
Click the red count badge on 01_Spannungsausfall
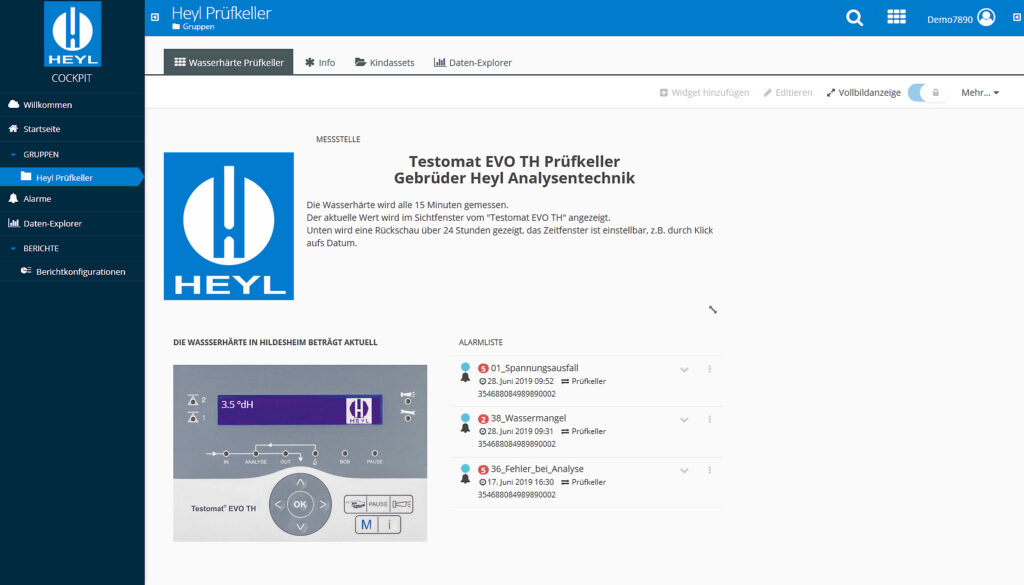pyautogui.click(x=483, y=368)
